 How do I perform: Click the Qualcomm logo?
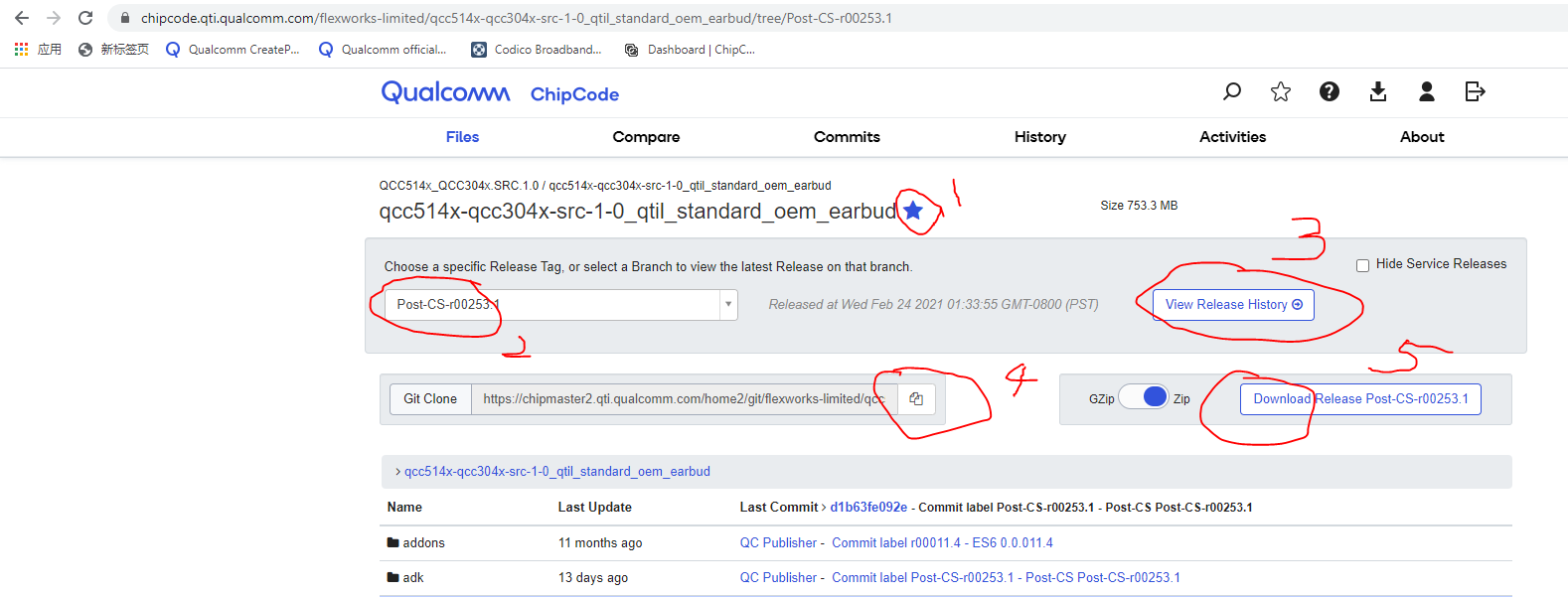(x=445, y=92)
